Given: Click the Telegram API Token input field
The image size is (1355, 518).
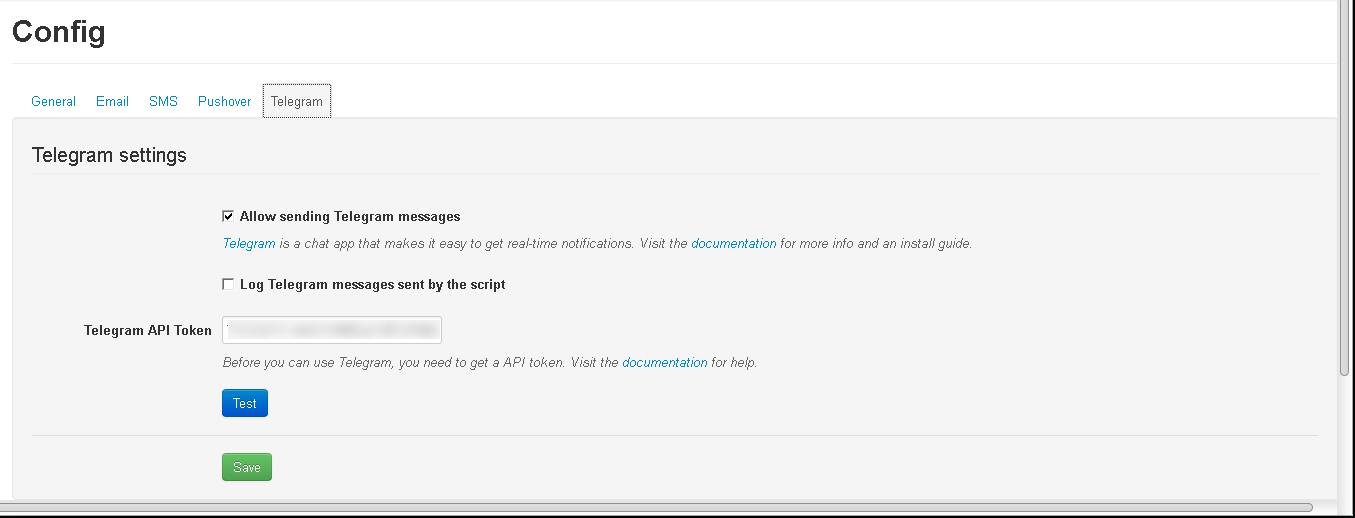Looking at the screenshot, I should [331, 330].
